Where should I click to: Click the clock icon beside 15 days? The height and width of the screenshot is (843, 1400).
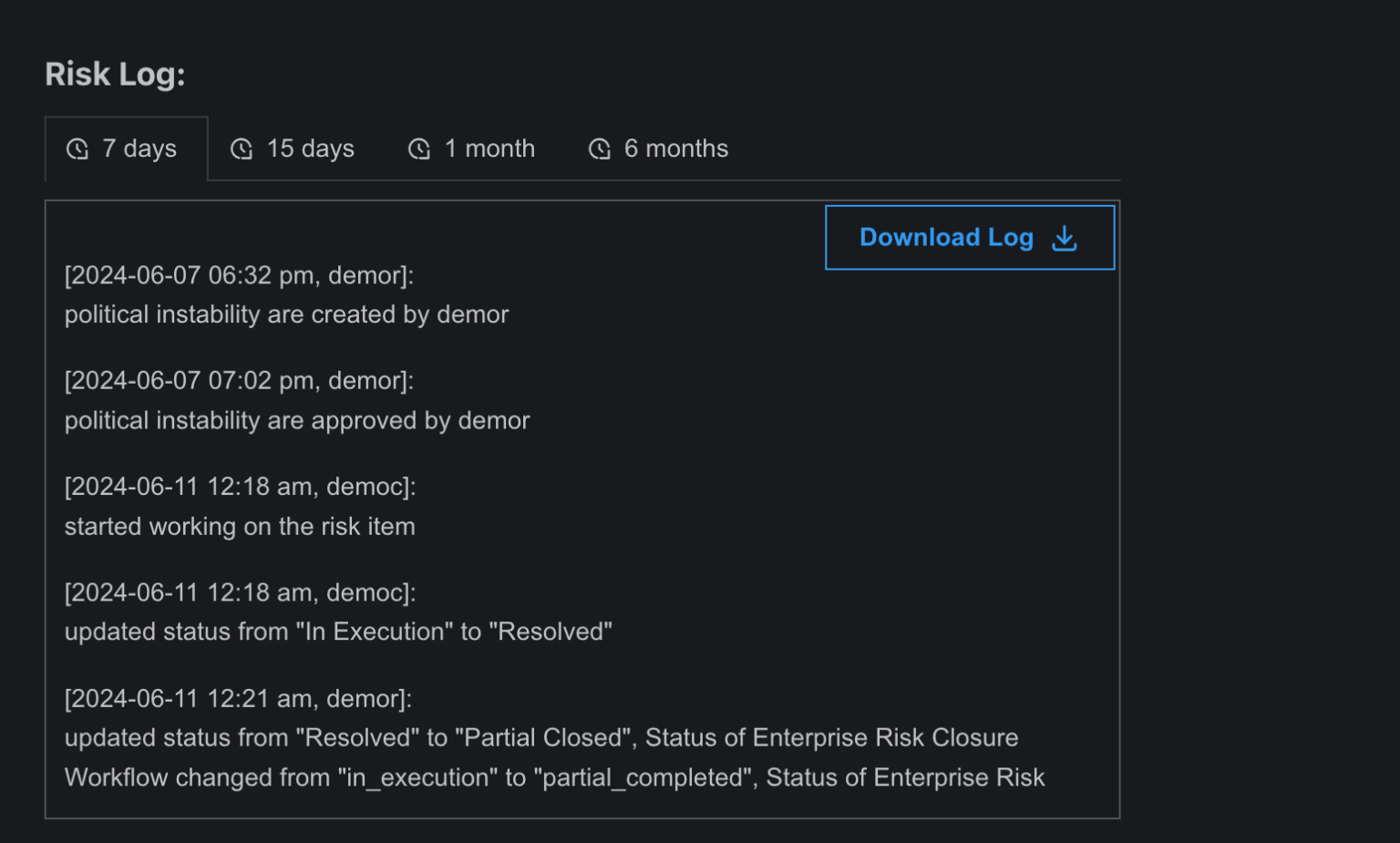coord(242,149)
